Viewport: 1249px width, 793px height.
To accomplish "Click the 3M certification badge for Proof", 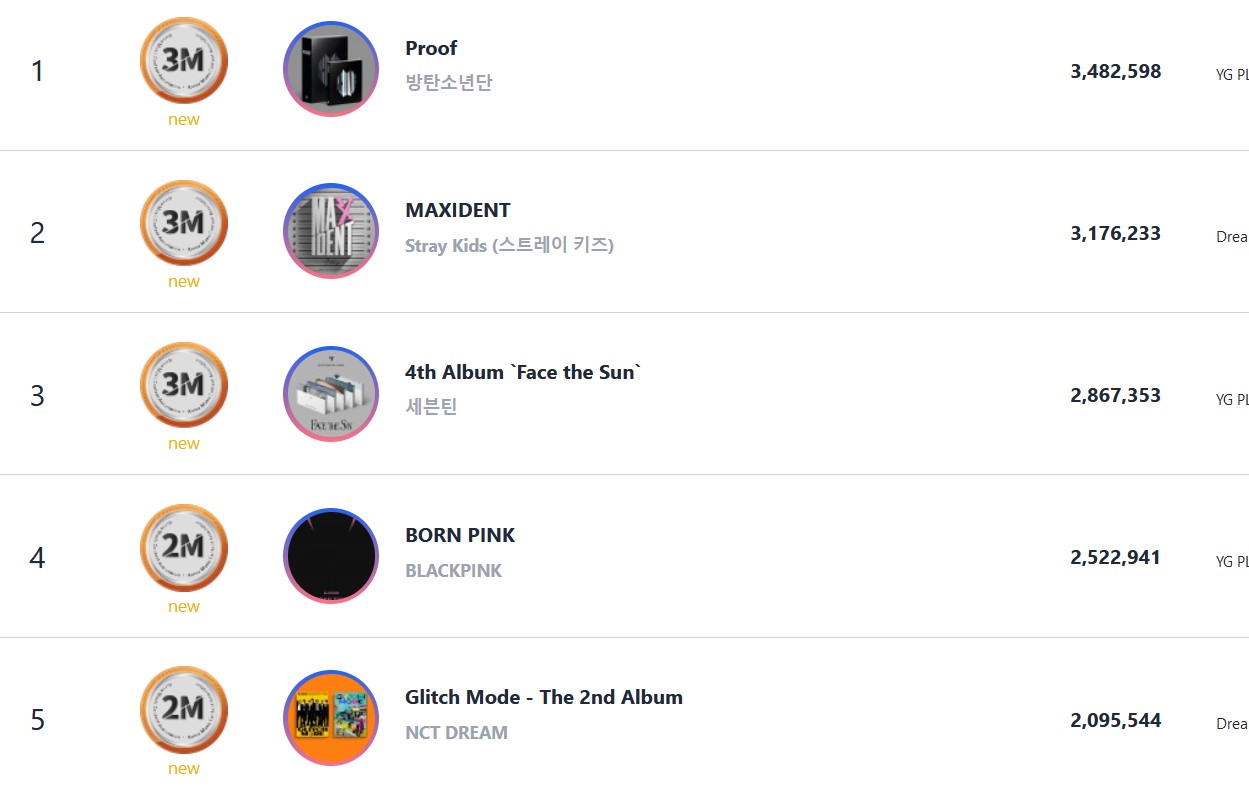I will pyautogui.click(x=184, y=61).
